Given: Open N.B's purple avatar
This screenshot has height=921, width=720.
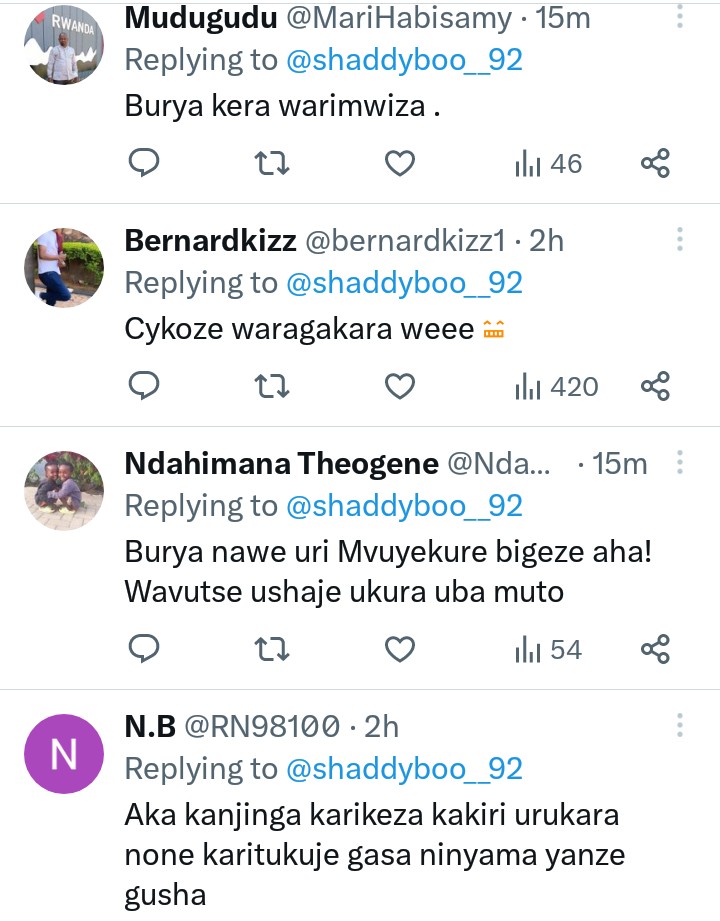Looking at the screenshot, I should (x=63, y=754).
